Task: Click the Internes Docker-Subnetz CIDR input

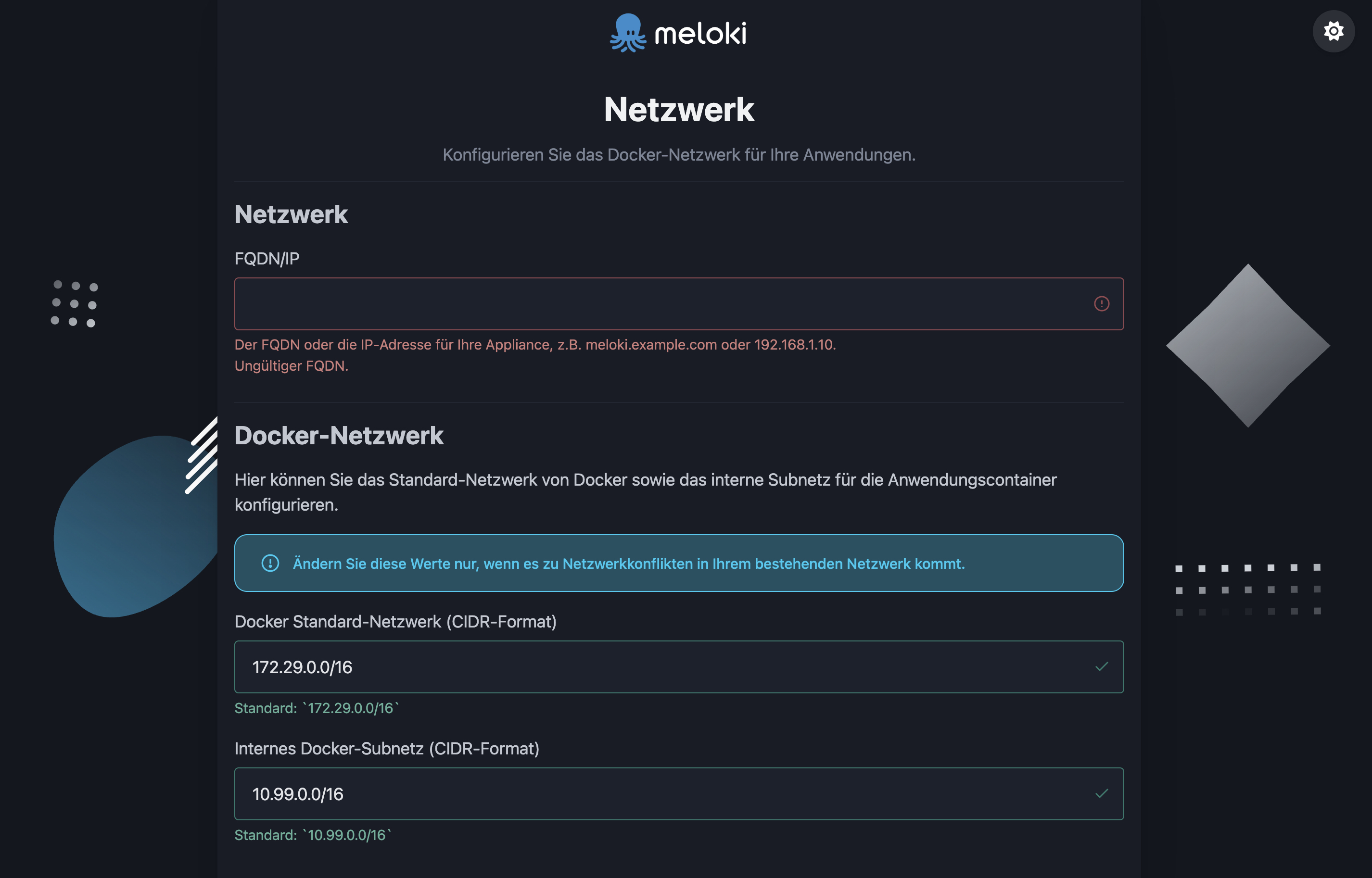Action: [x=679, y=794]
